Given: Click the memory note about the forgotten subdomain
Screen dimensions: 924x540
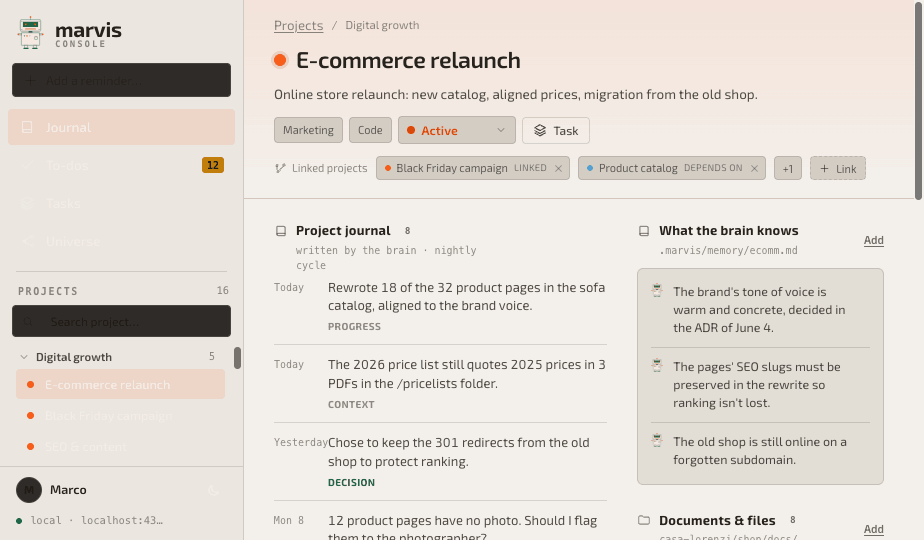Looking at the screenshot, I should coord(760,451).
